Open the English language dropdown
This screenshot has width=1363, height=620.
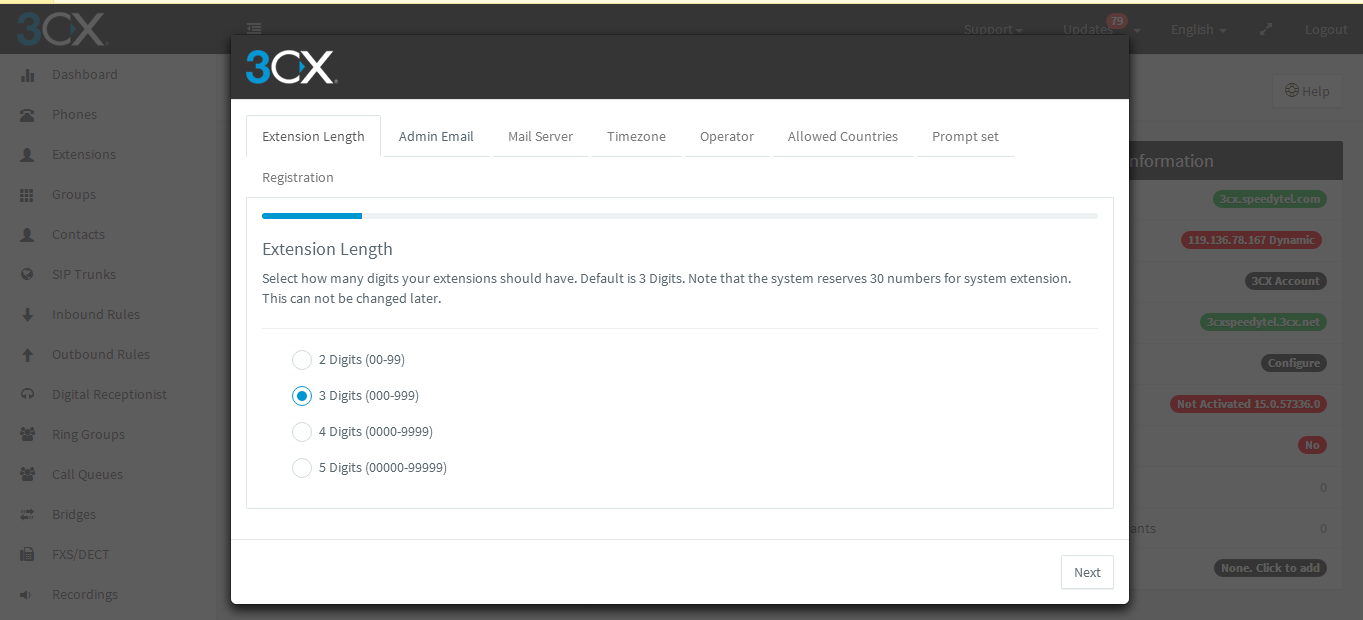pyautogui.click(x=1199, y=30)
